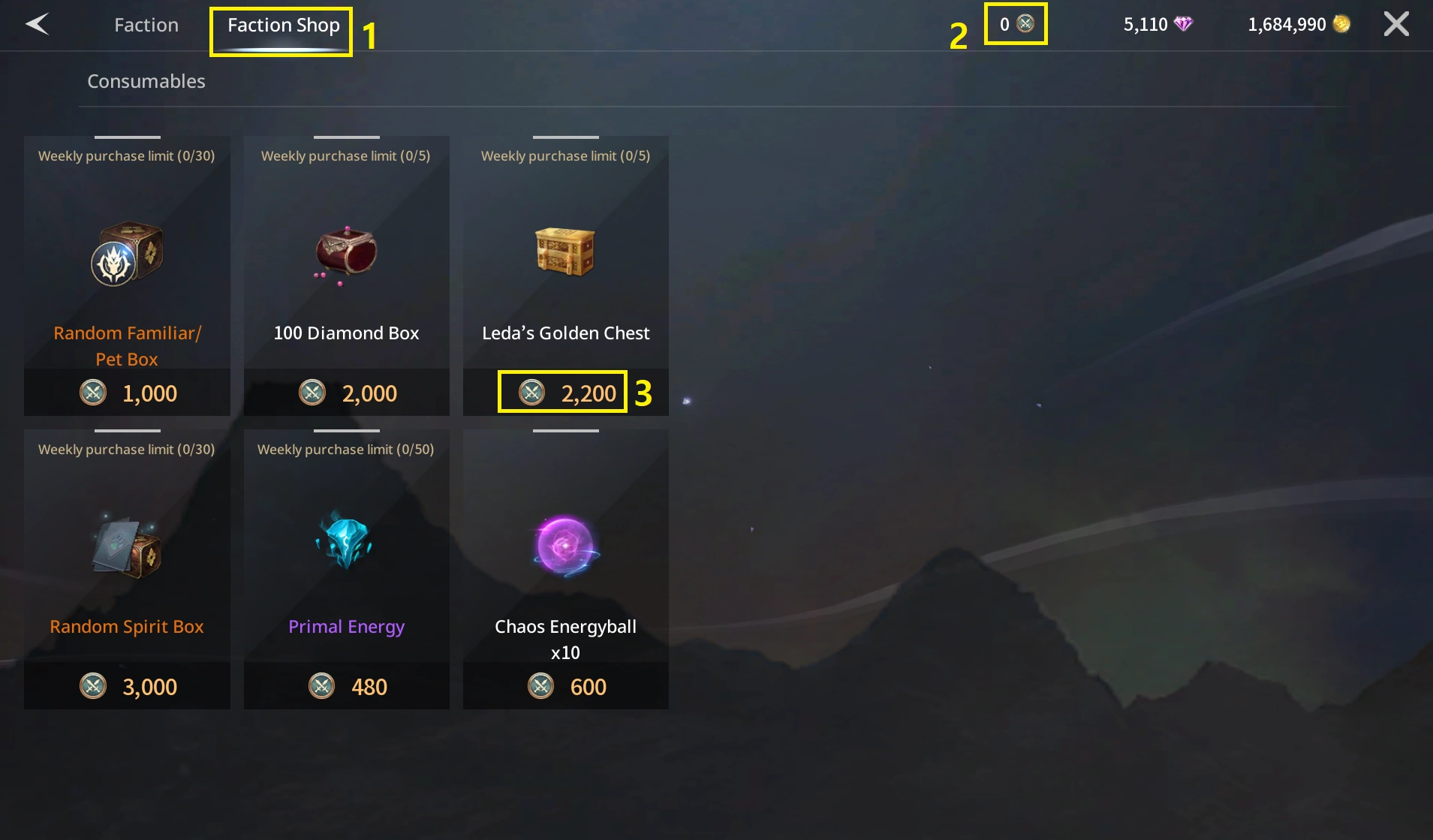This screenshot has width=1433, height=840.
Task: Purchase Primal Energy for 480
Action: click(x=347, y=686)
